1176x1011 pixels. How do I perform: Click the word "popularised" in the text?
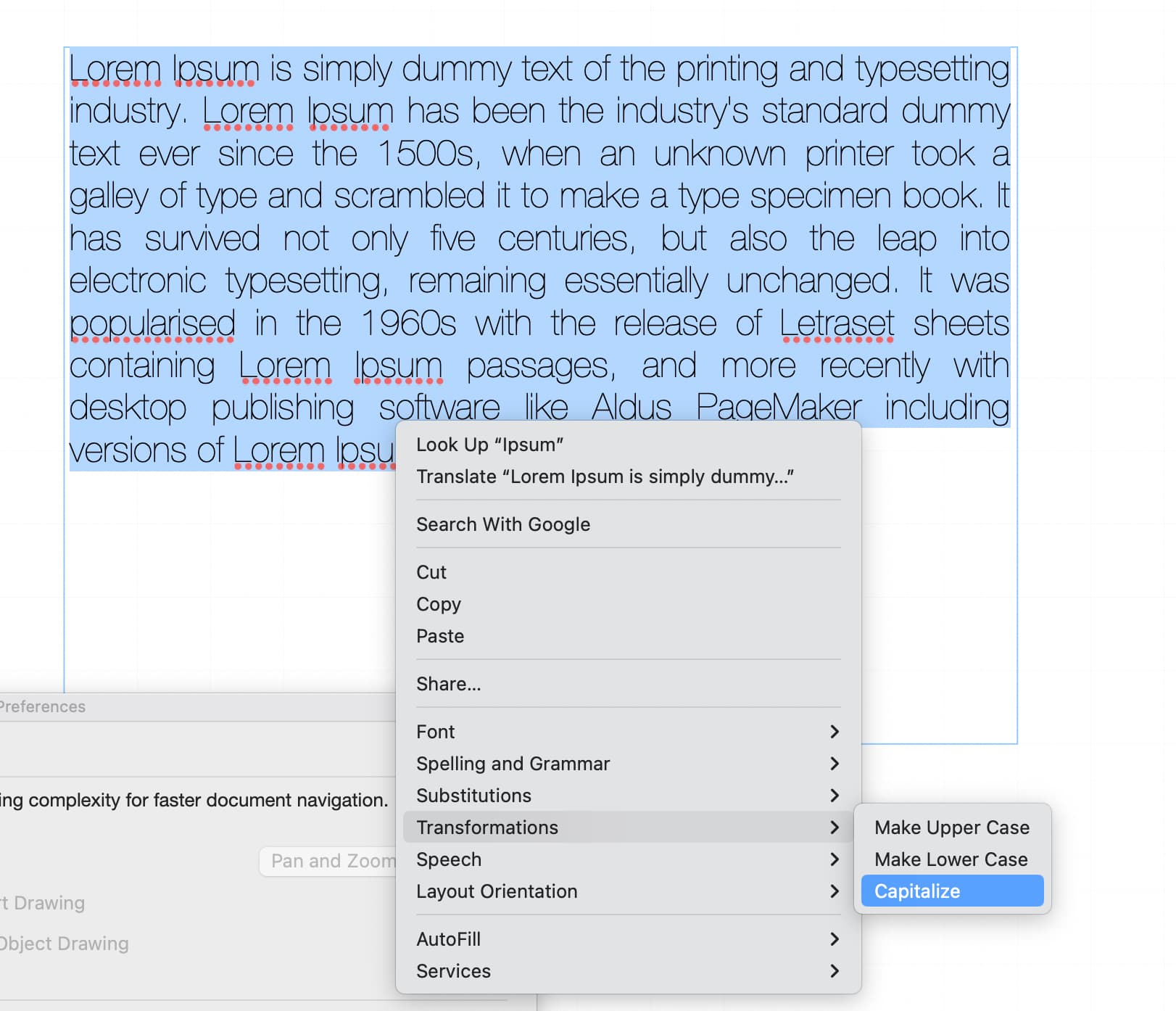[152, 325]
